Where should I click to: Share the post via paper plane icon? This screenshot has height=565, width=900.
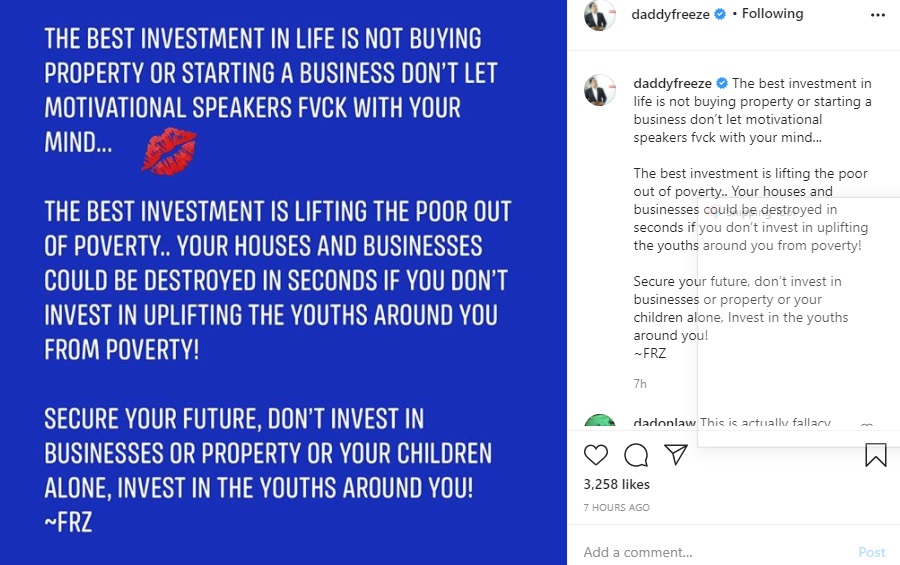click(x=676, y=455)
